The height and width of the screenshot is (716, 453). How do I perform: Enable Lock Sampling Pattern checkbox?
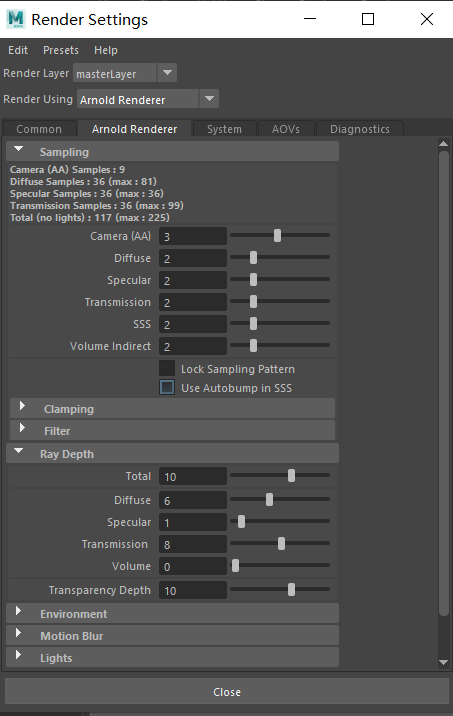click(x=167, y=368)
